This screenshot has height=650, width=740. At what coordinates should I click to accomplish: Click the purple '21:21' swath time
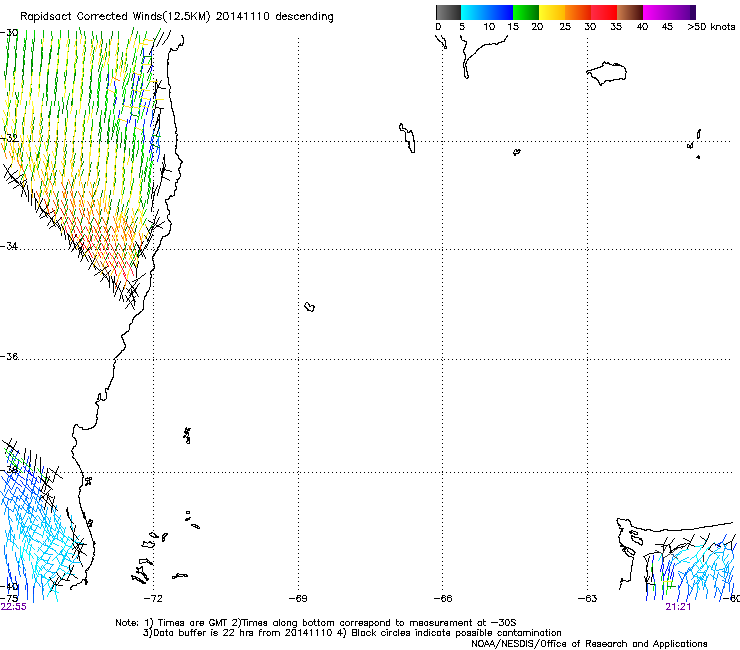coord(678,607)
